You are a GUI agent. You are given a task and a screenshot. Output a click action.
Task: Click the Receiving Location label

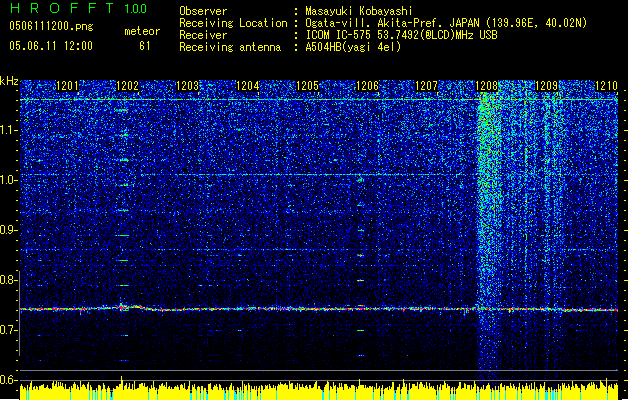click(233, 23)
